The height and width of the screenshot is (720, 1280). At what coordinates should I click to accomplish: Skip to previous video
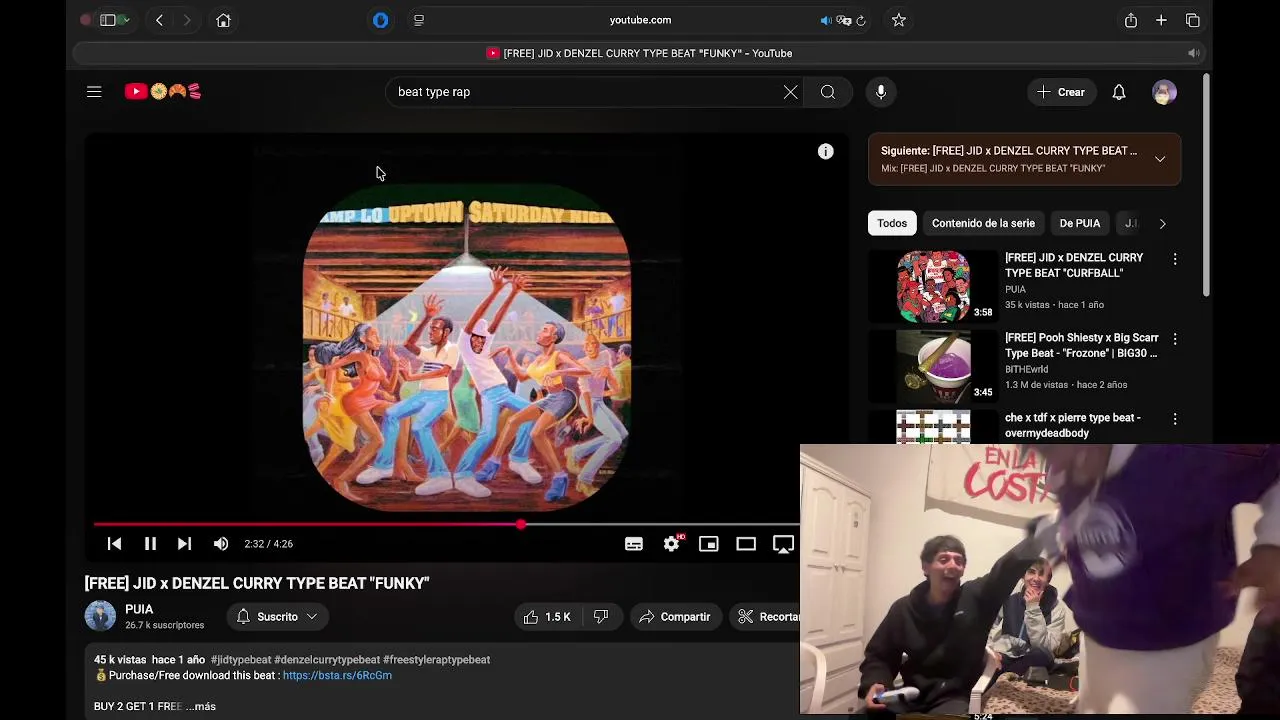pyautogui.click(x=114, y=544)
